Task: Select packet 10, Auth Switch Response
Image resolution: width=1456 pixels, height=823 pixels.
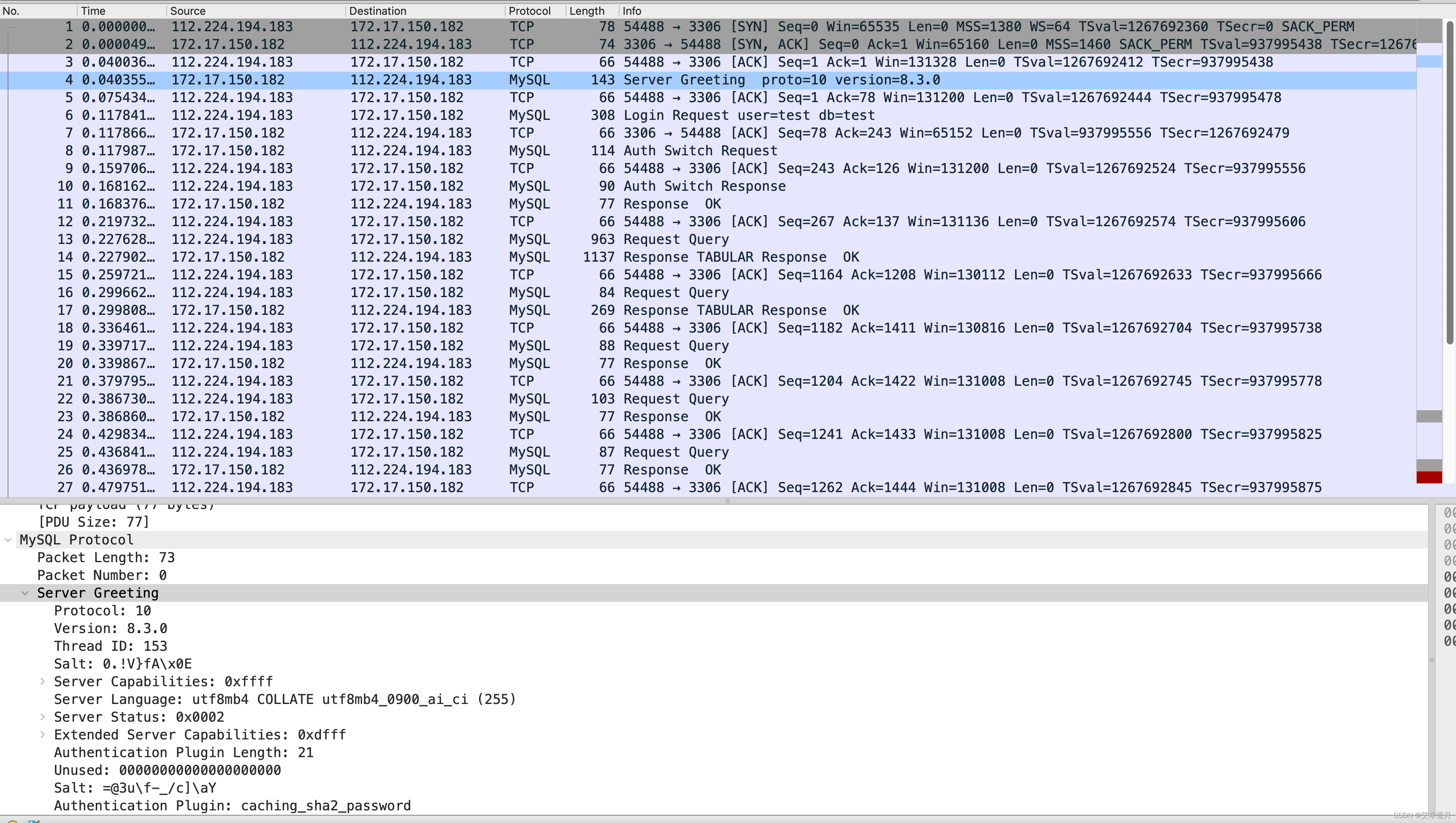Action: (708, 186)
